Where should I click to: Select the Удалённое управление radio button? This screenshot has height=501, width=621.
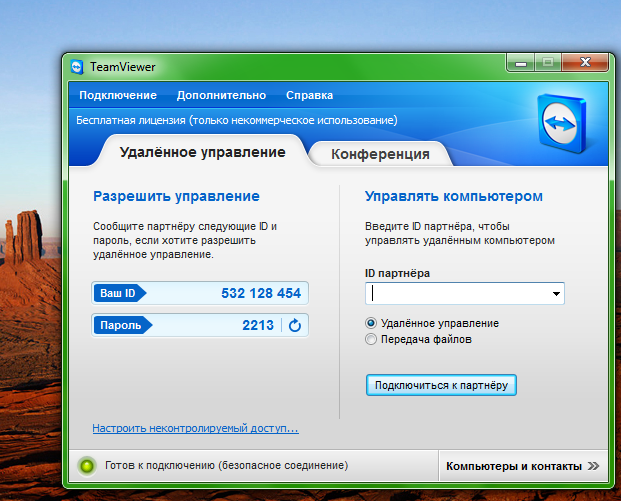click(372, 323)
